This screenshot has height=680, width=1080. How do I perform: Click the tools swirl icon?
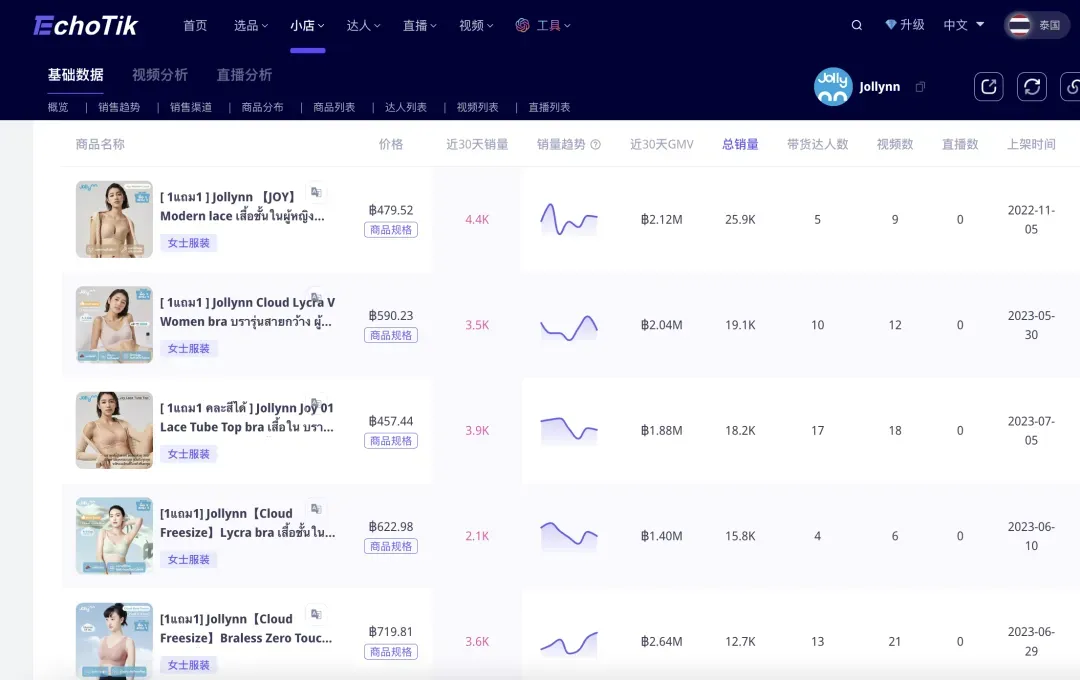tap(522, 25)
